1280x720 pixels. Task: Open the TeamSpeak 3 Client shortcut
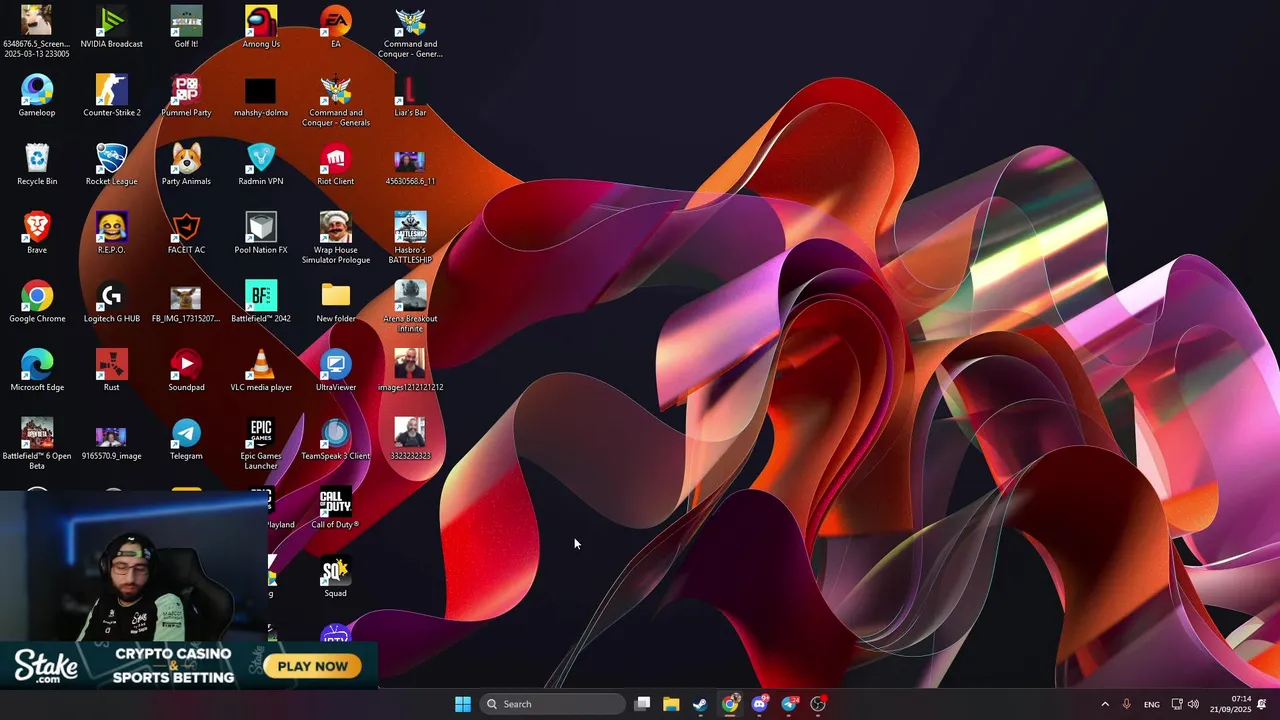point(336,440)
